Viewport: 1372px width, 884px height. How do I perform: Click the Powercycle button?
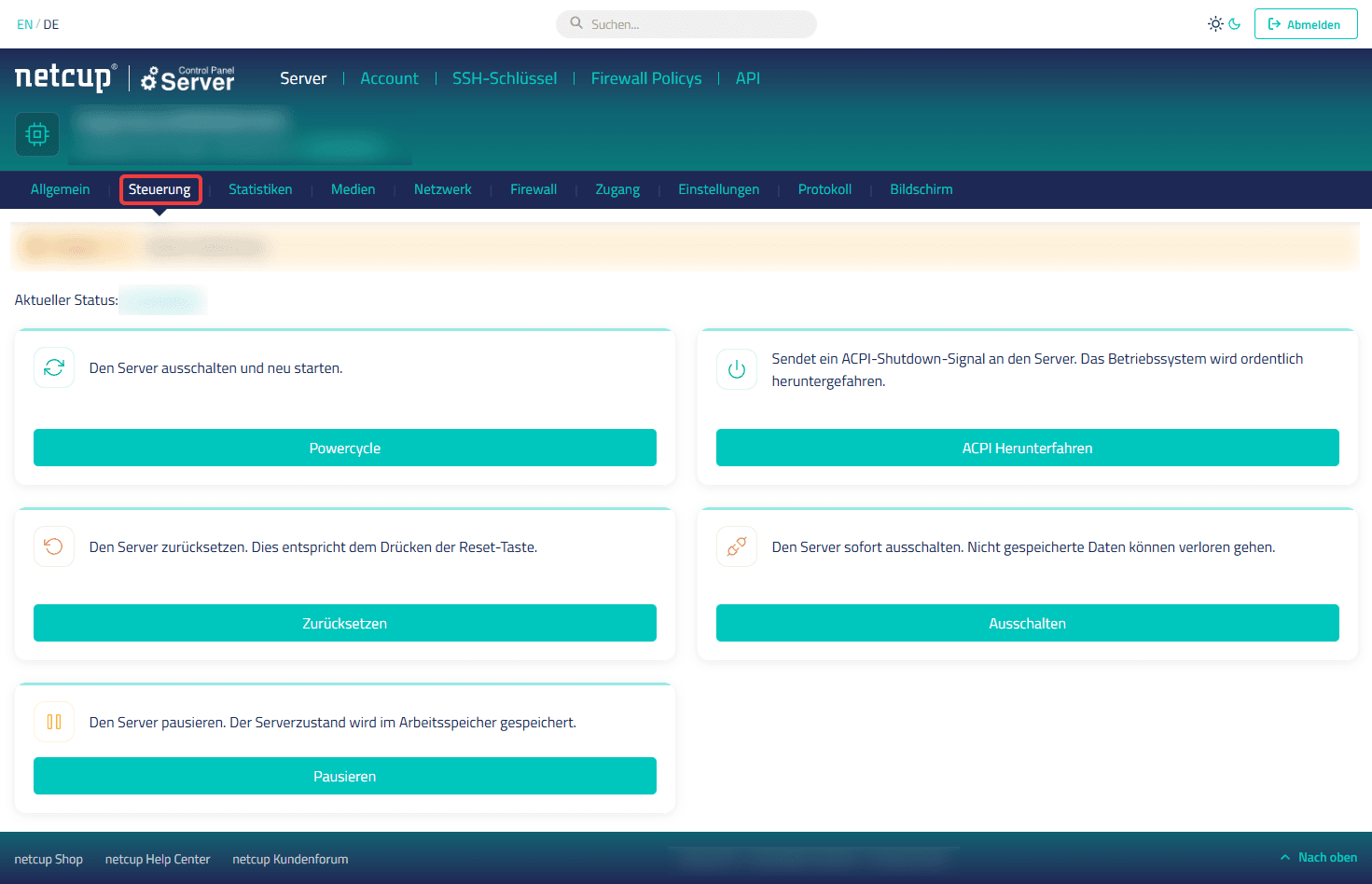345,448
